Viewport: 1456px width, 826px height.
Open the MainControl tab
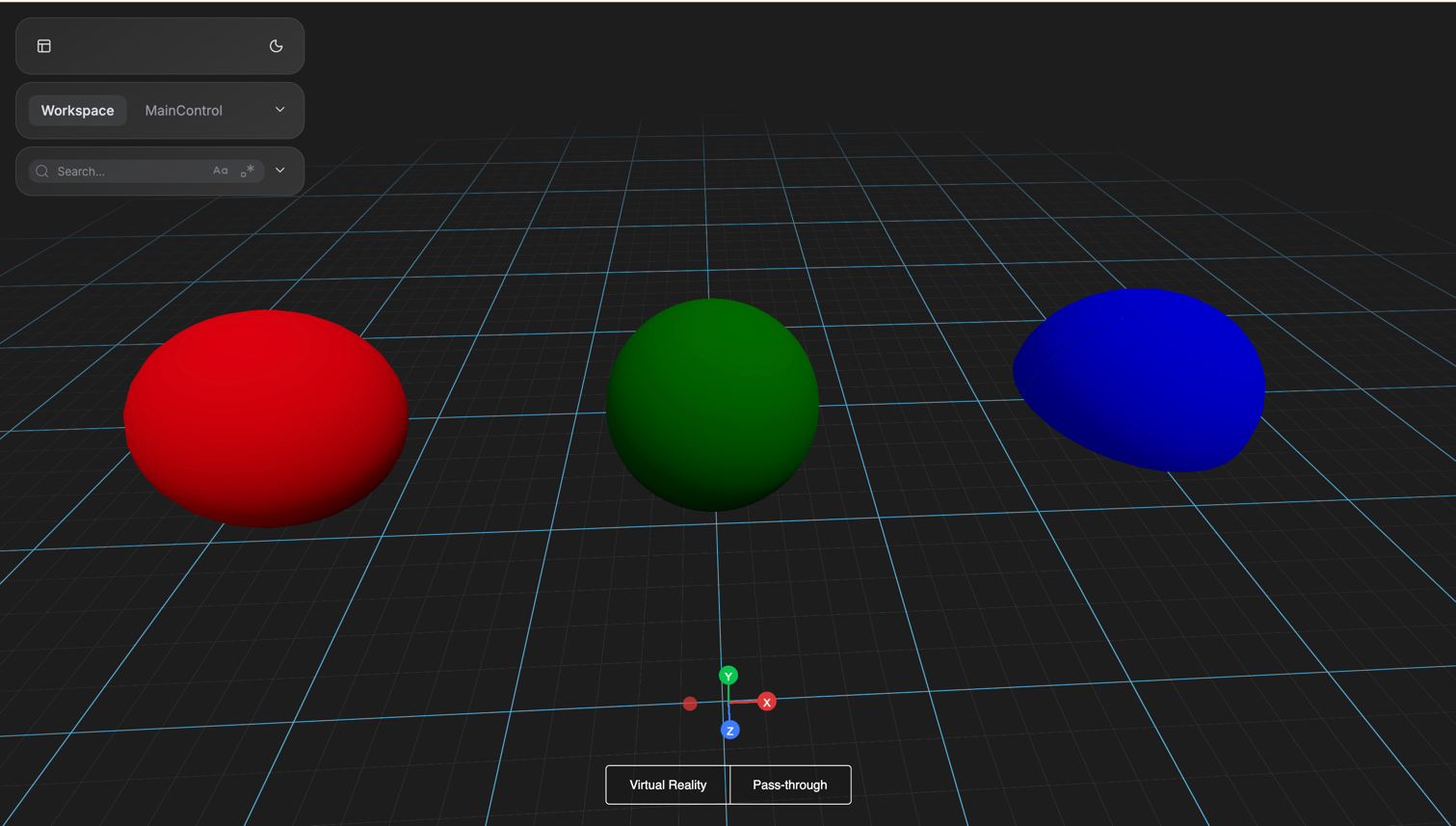tap(184, 111)
